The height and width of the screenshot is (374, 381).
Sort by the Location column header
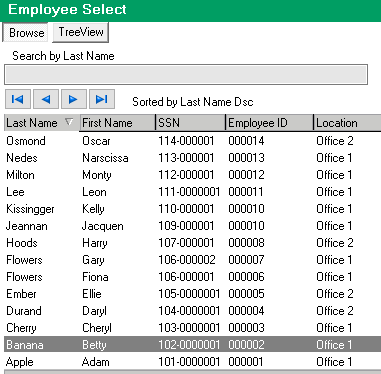[347, 123]
